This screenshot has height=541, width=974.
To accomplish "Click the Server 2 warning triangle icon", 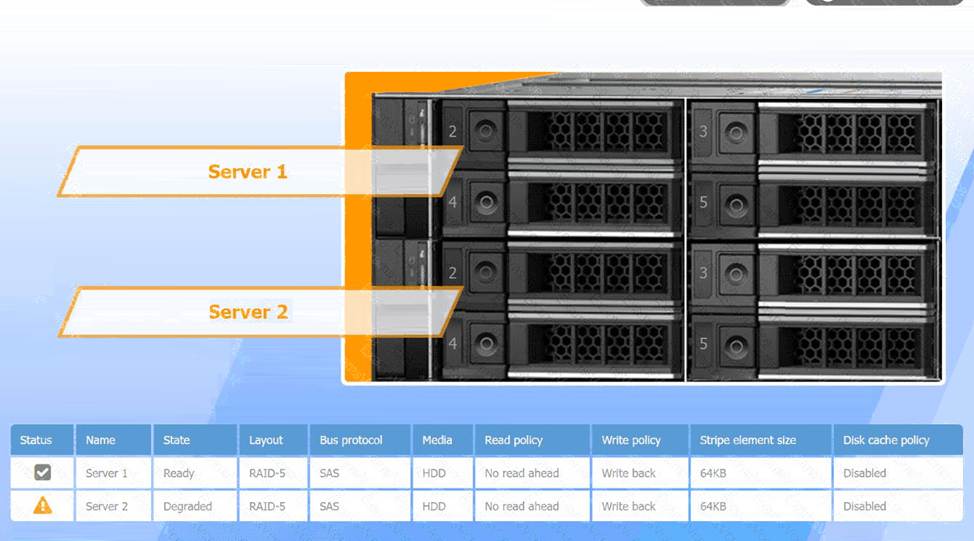I will pyautogui.click(x=42, y=506).
